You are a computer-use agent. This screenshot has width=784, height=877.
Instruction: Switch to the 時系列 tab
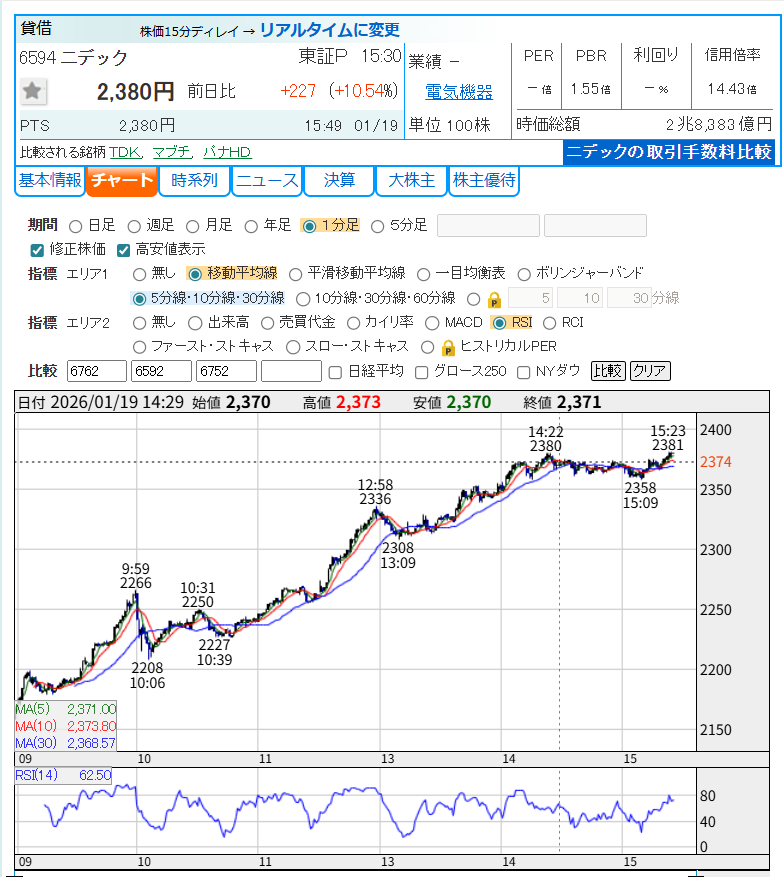click(x=194, y=181)
